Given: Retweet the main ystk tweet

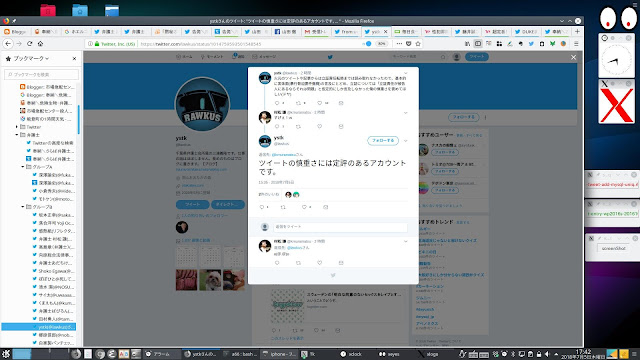Looking at the screenshot, I should [x=283, y=207].
